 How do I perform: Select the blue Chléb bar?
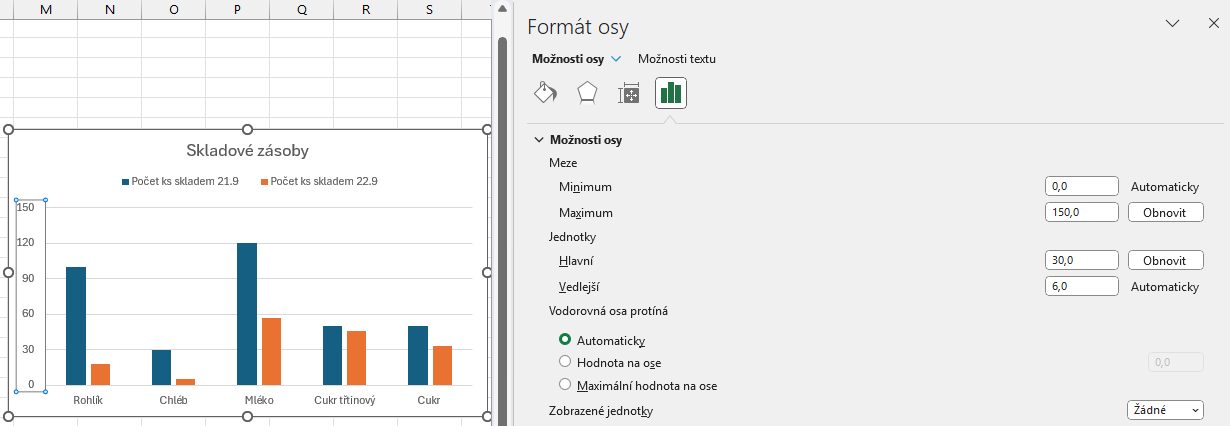click(x=161, y=367)
